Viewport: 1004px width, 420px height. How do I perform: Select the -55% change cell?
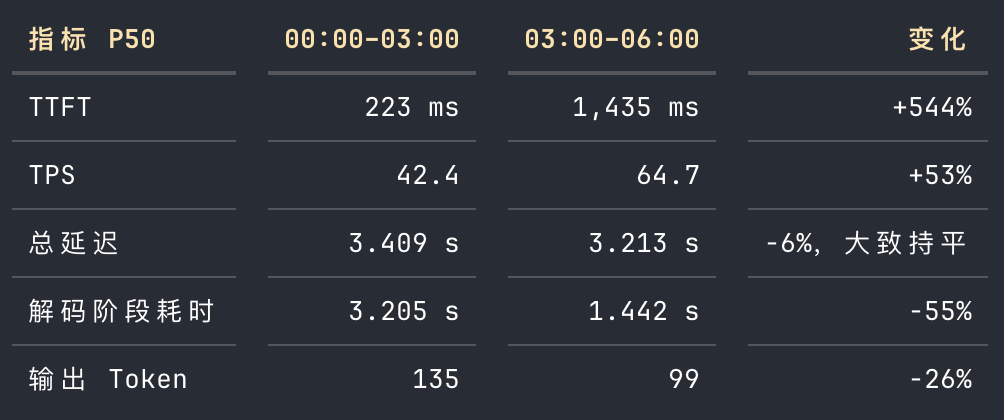click(x=941, y=312)
